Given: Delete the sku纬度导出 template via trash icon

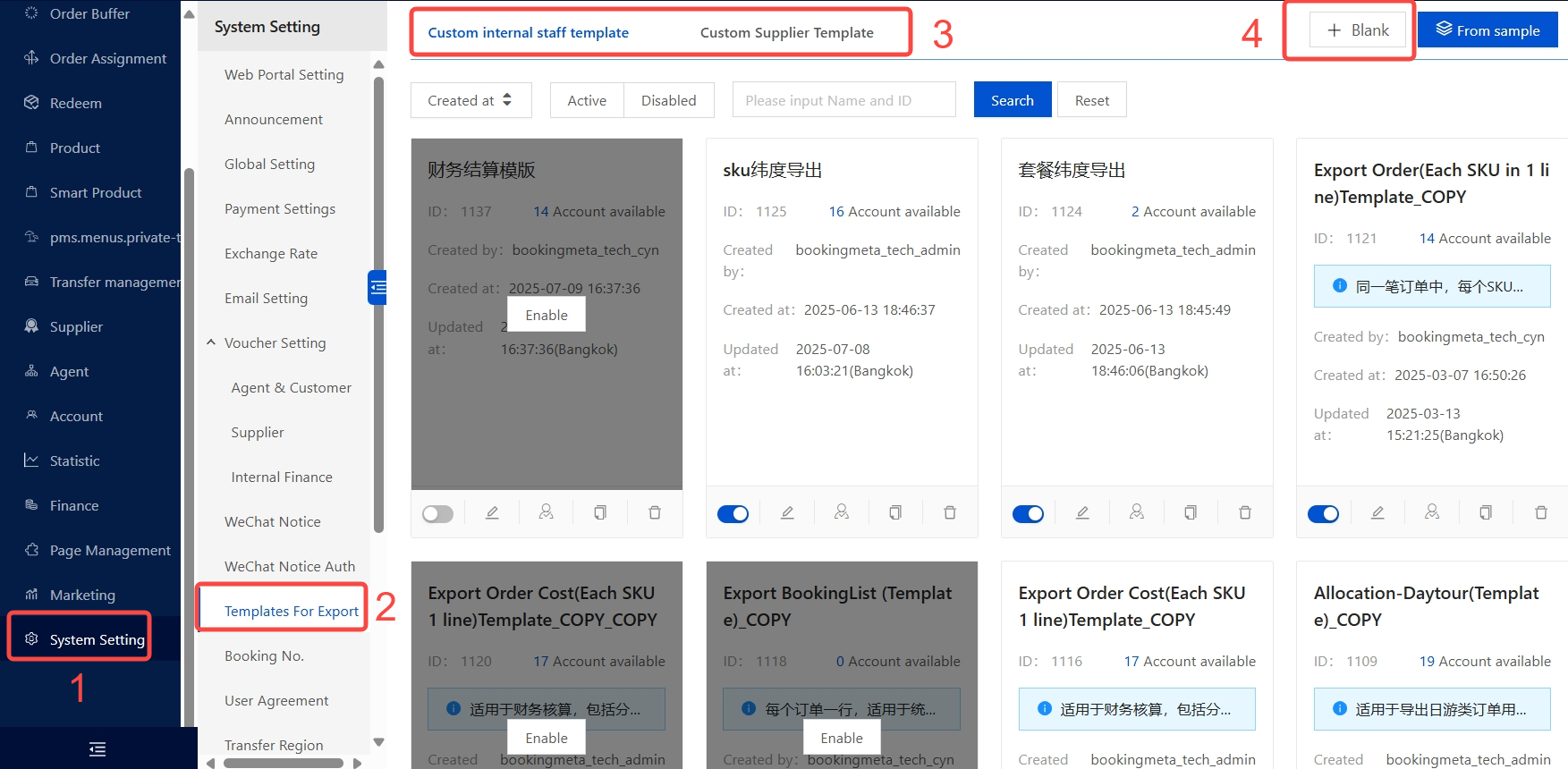Looking at the screenshot, I should click(x=950, y=512).
